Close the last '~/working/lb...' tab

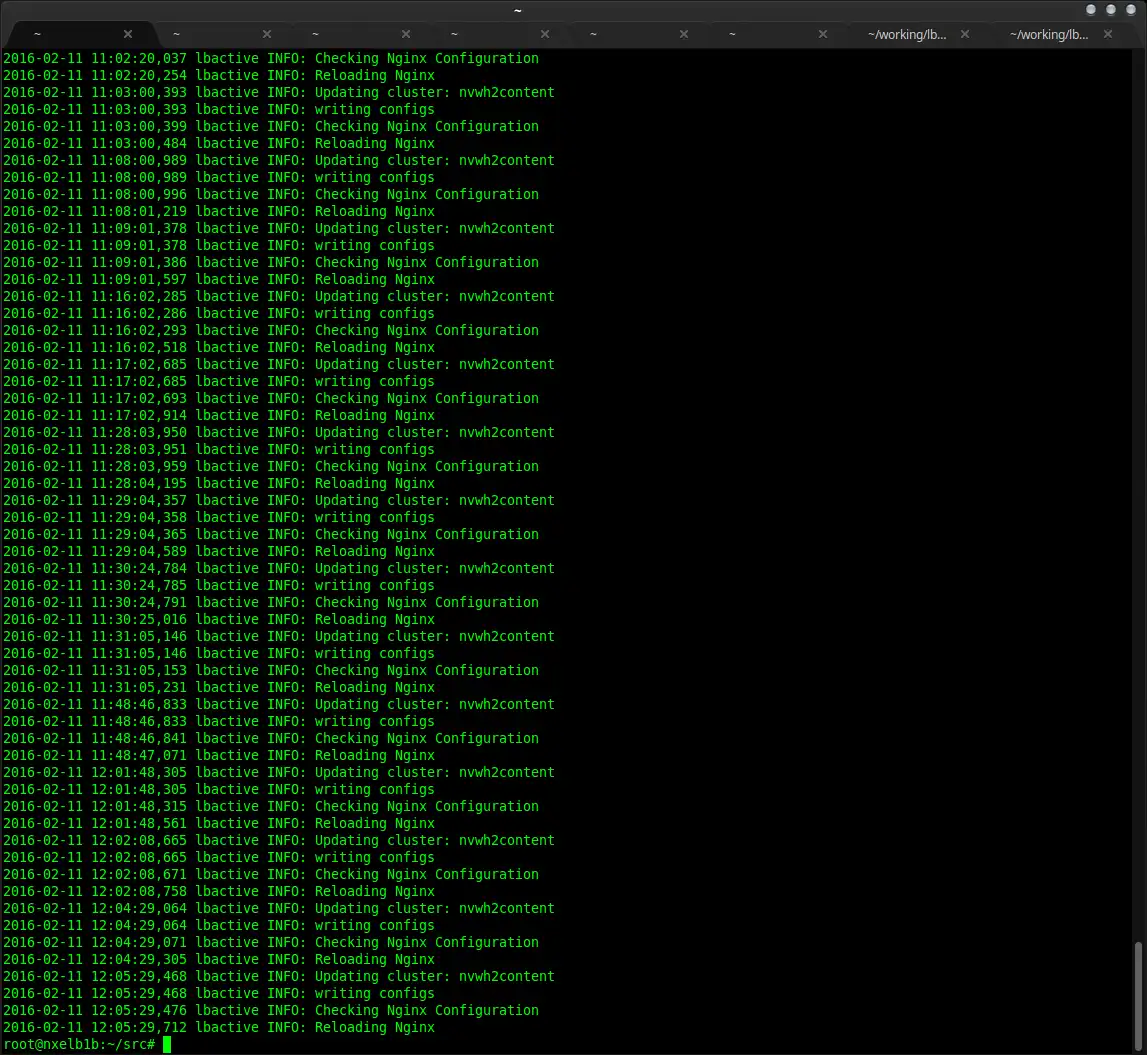tap(1108, 34)
